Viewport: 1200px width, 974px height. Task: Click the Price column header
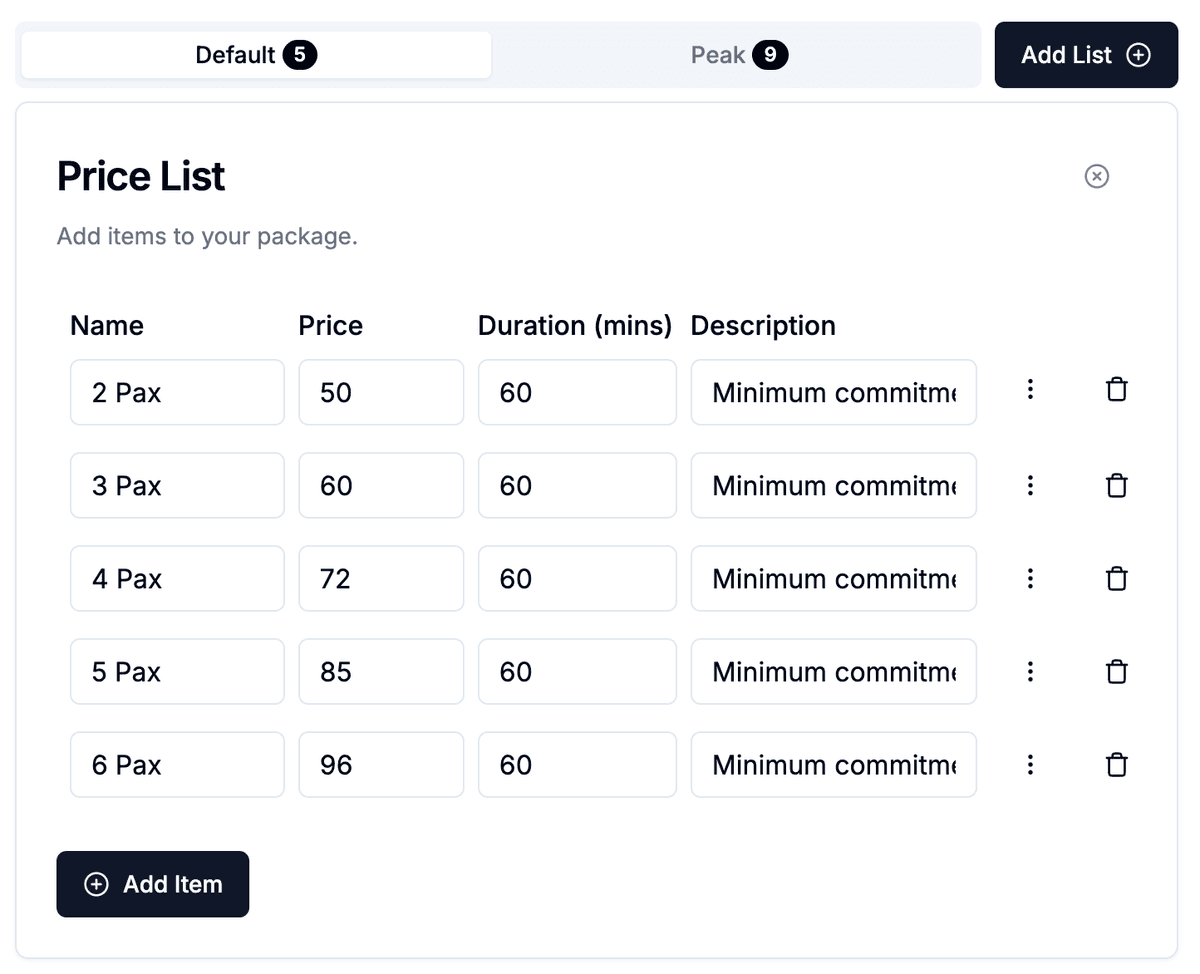pos(331,326)
